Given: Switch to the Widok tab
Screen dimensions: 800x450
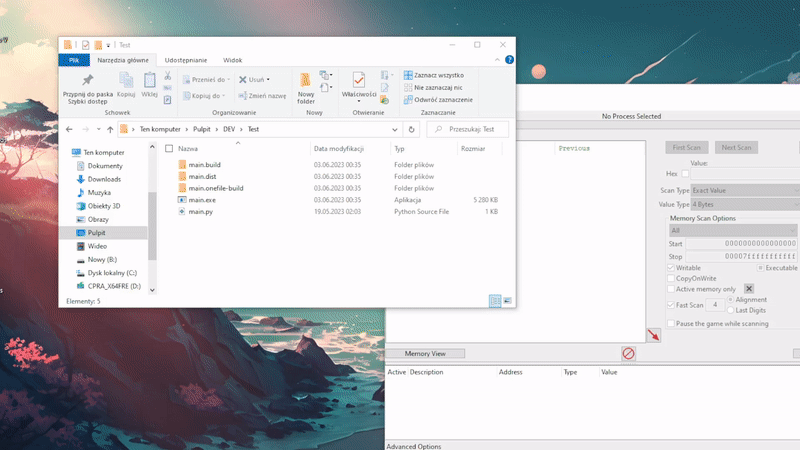Looking at the screenshot, I should pos(232,60).
